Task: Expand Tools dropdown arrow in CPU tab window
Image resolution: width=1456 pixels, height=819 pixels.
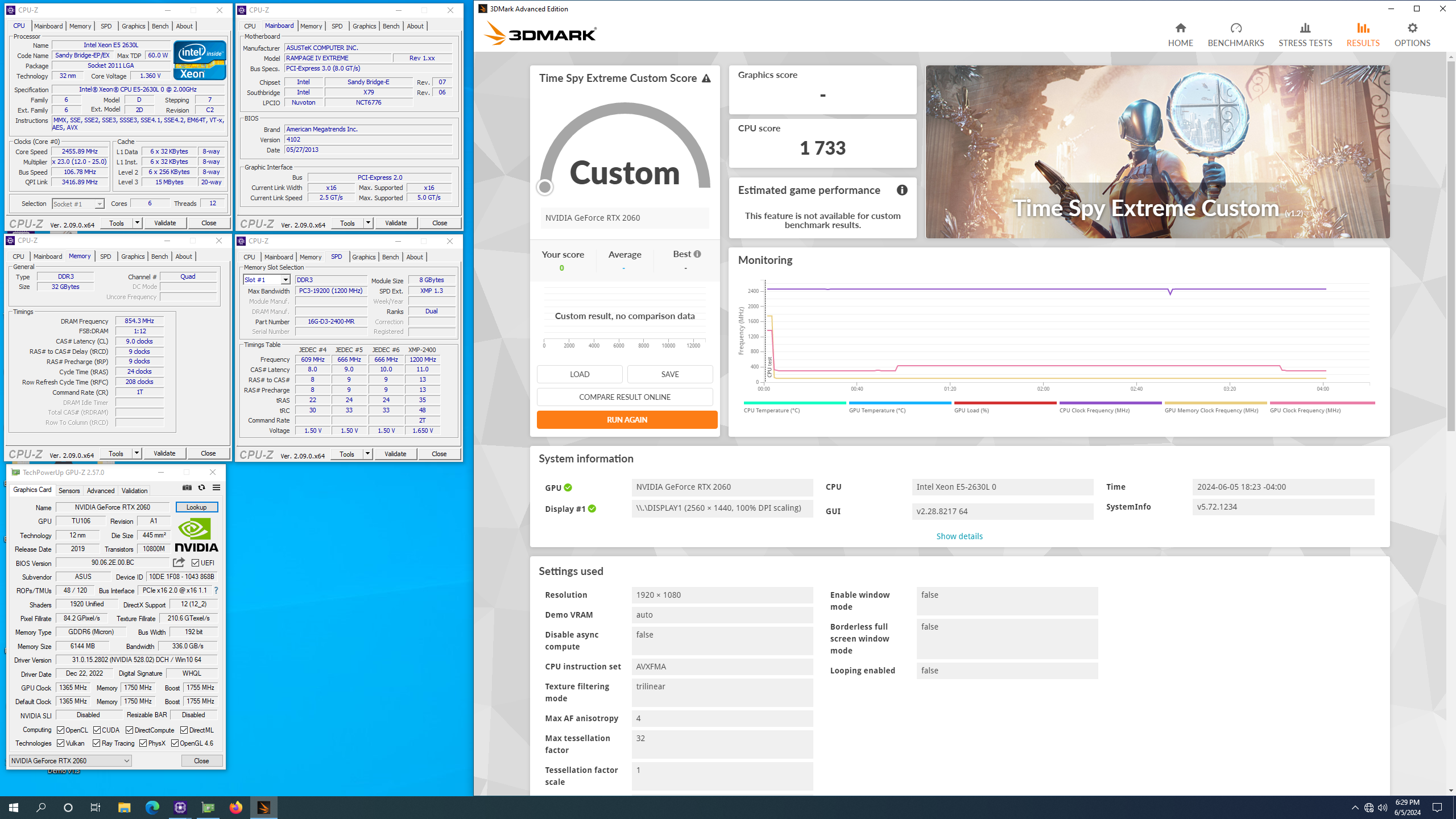Action: click(137, 223)
